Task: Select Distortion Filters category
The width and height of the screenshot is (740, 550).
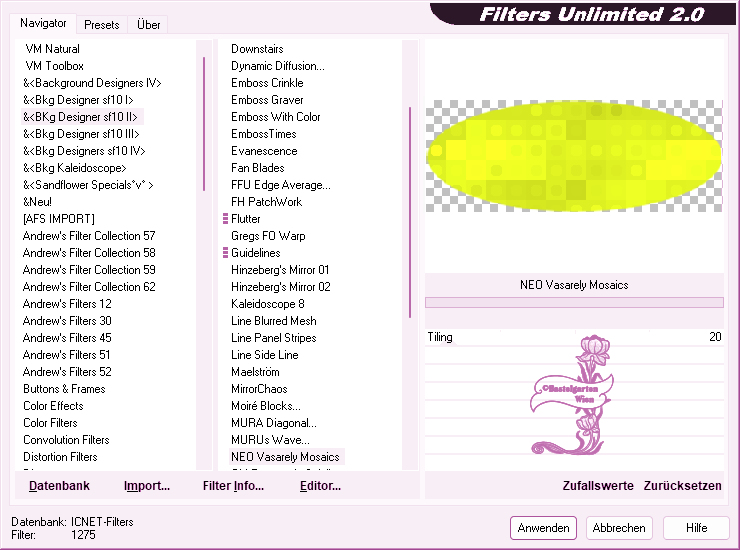Action: [60, 457]
